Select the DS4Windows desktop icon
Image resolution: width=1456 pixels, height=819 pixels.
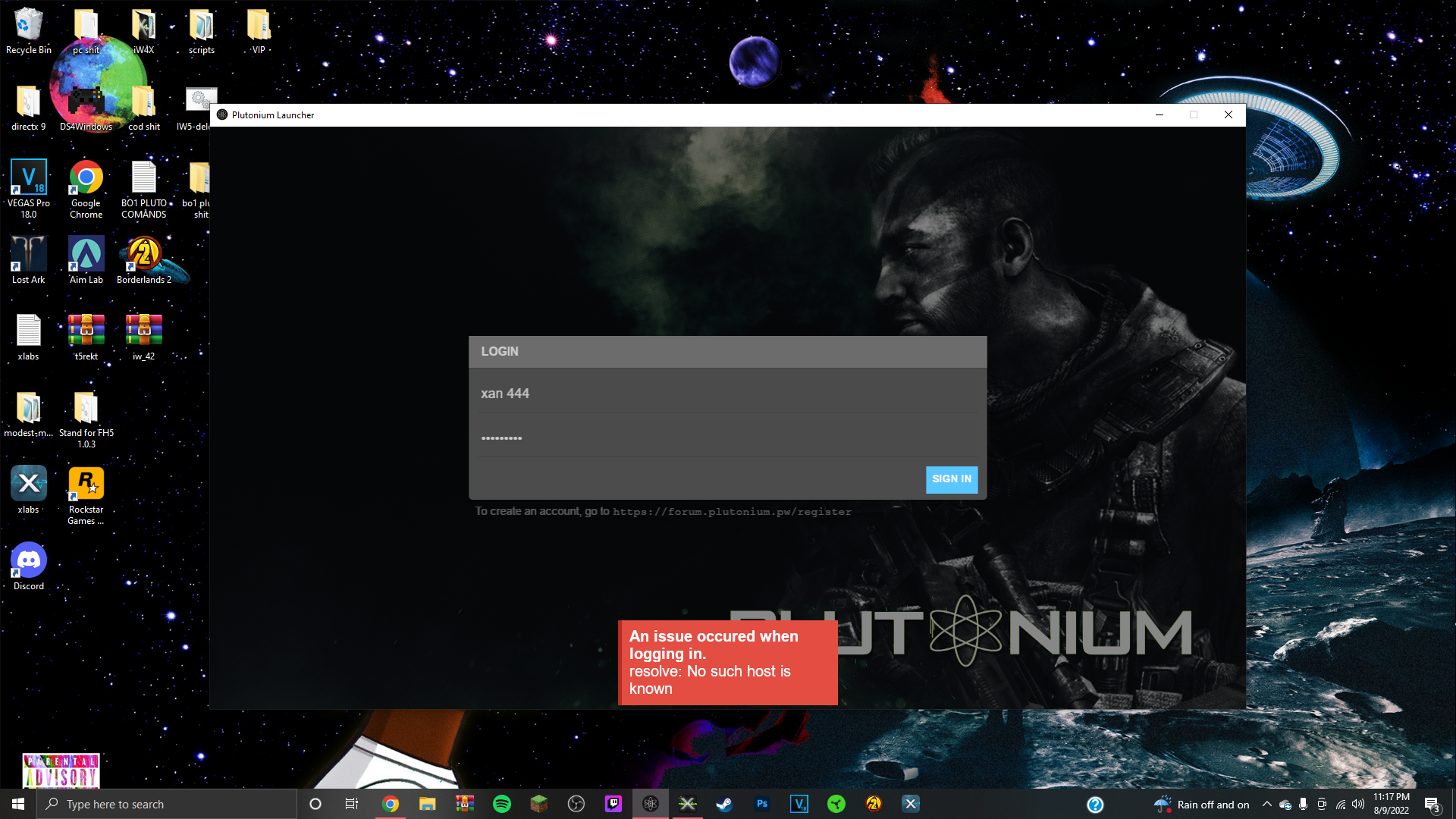[86, 108]
